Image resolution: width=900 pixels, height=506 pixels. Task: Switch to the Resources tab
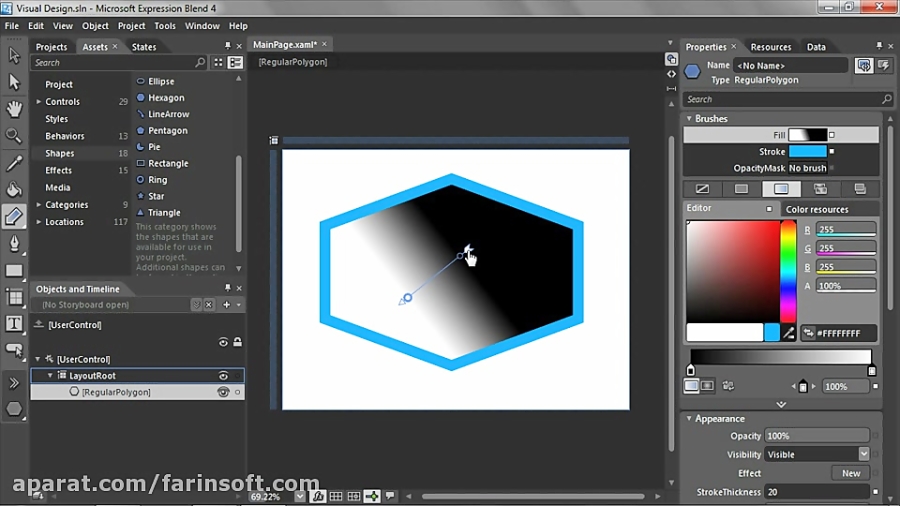pyautogui.click(x=770, y=47)
